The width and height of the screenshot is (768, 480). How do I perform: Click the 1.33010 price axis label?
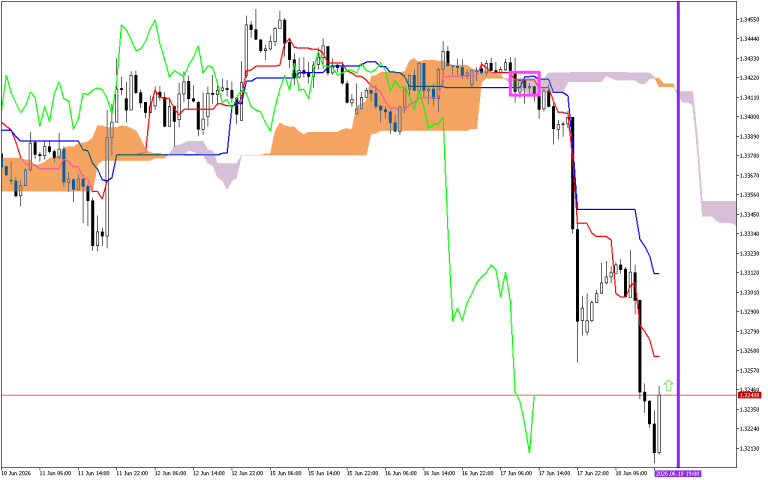pos(750,292)
